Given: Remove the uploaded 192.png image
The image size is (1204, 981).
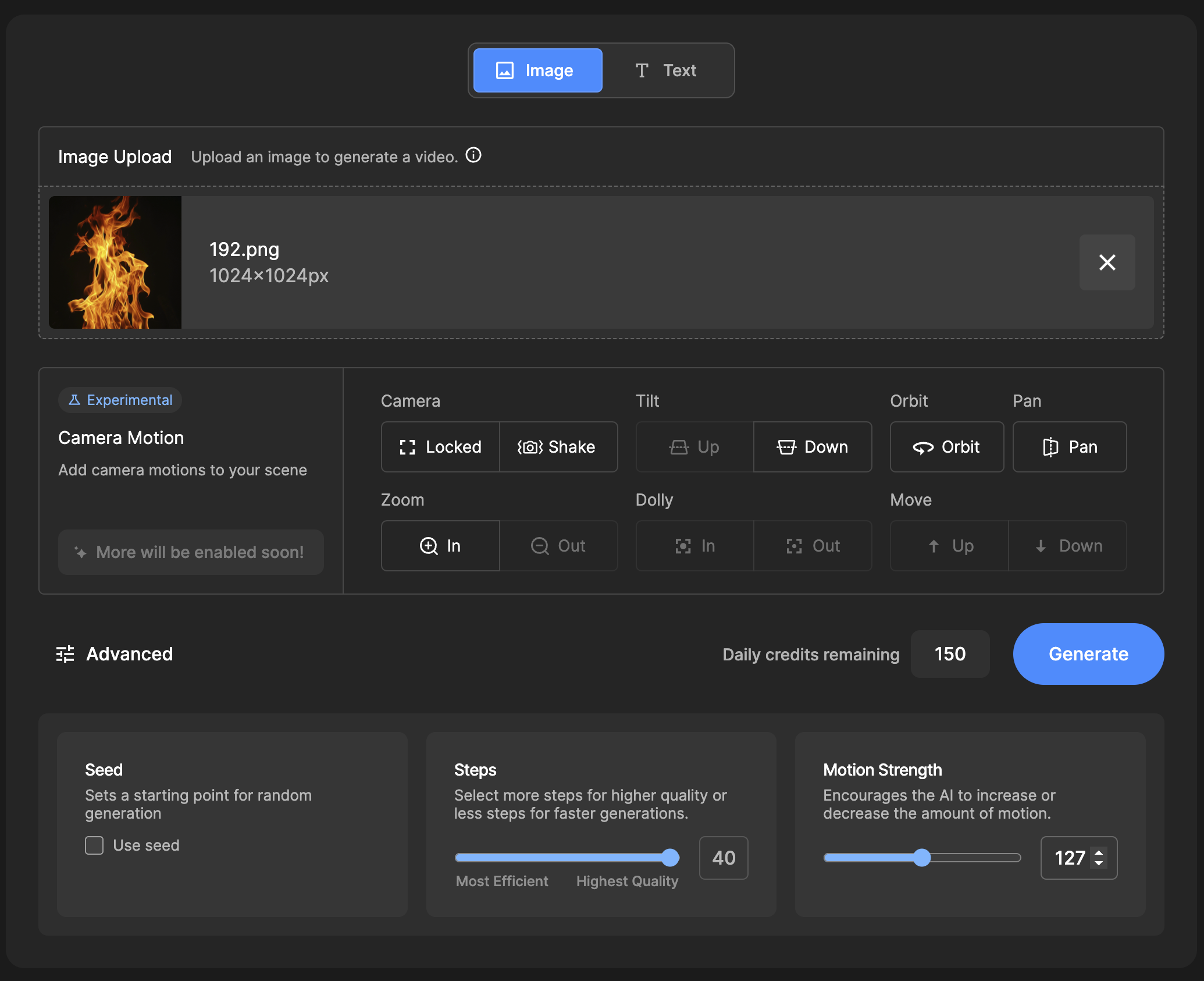Looking at the screenshot, I should (1106, 262).
